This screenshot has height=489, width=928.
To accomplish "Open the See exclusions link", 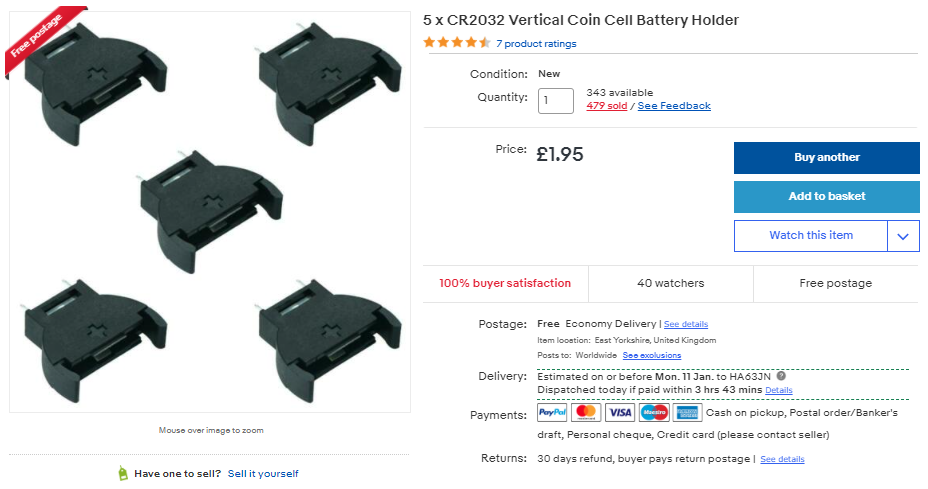I will pos(651,355).
